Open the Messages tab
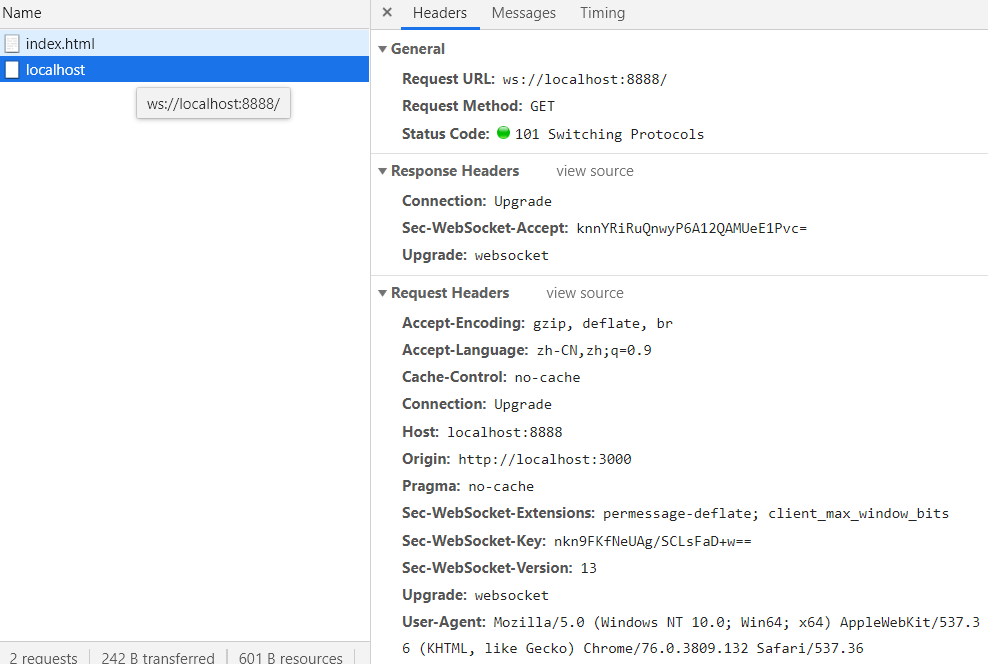989x664 pixels. [523, 13]
